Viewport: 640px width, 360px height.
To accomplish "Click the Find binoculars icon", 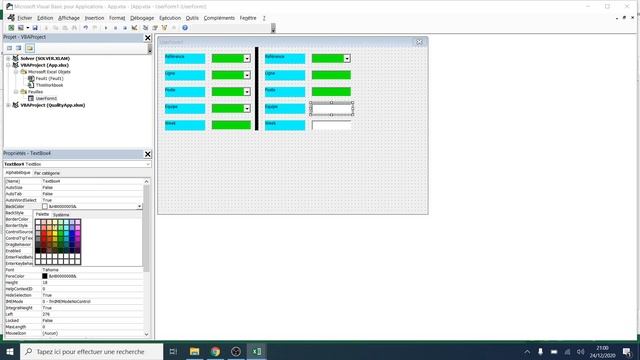I will click(x=74, y=28).
